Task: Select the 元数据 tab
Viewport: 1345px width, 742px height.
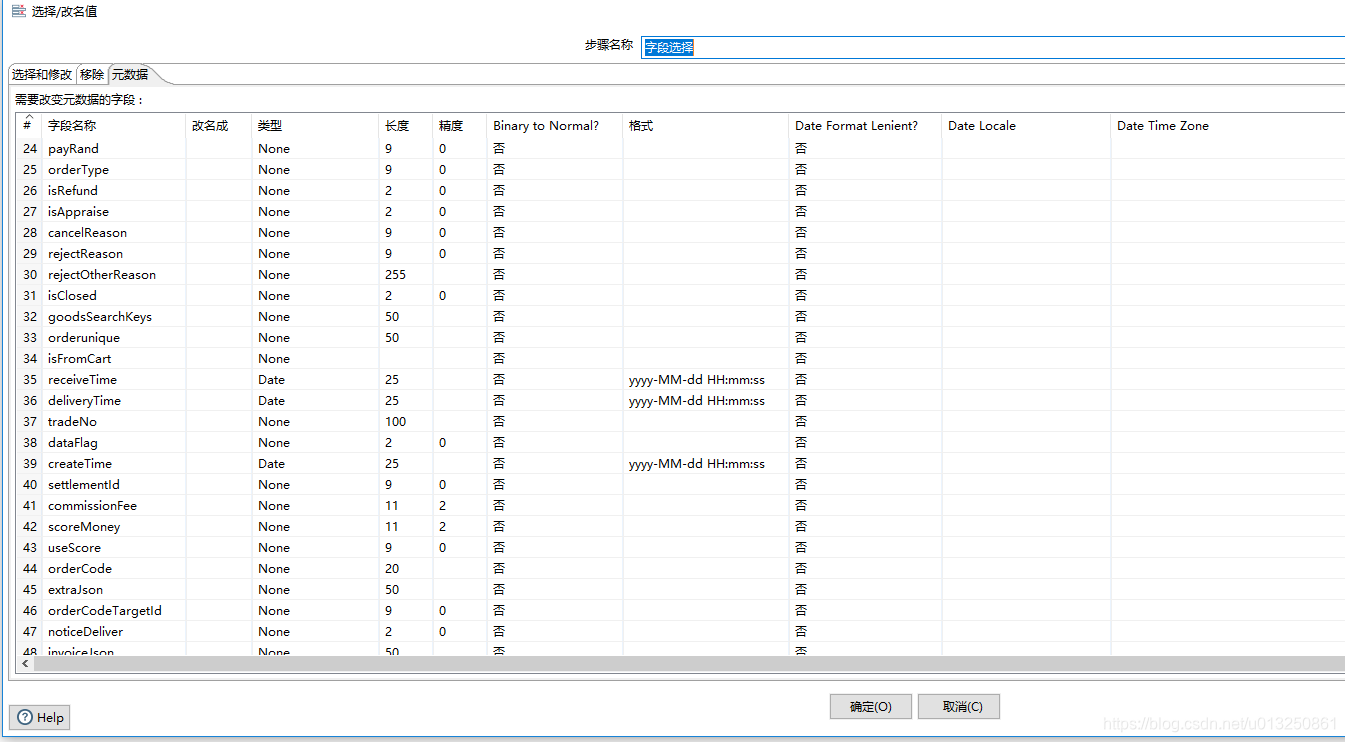Action: tap(130, 74)
